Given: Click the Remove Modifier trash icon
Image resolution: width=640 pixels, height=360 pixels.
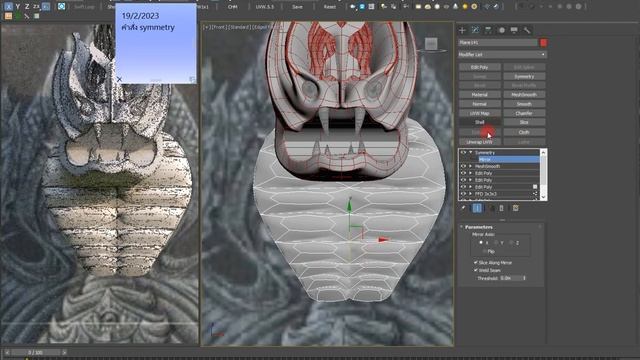Looking at the screenshot, I should 502,208.
